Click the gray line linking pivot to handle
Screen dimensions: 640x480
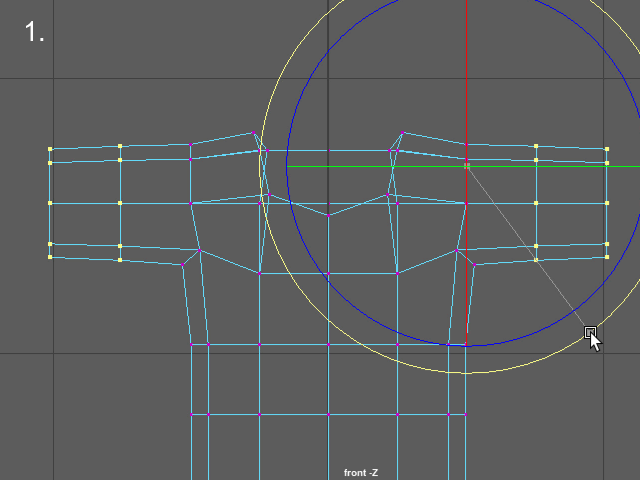(x=528, y=248)
